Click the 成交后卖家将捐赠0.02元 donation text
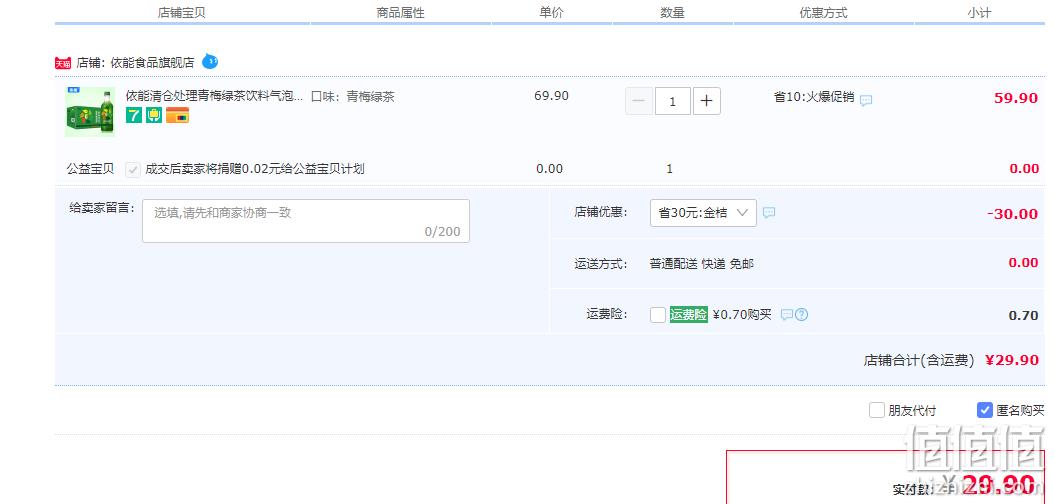The height and width of the screenshot is (504, 1054). 255,169
